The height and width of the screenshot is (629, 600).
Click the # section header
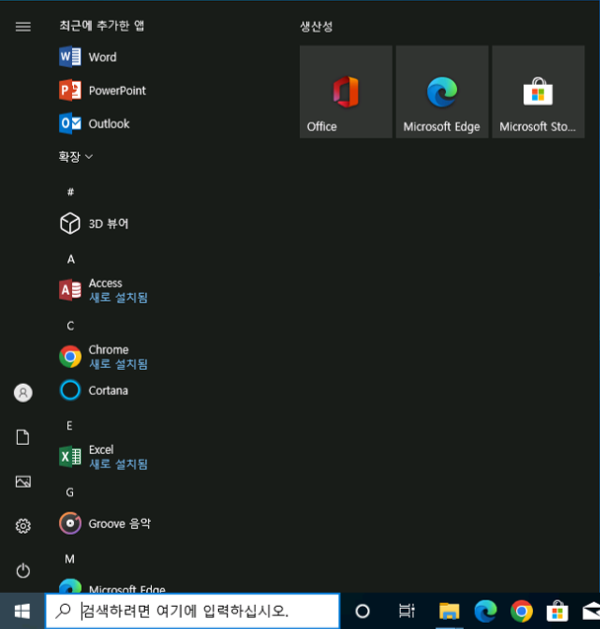point(70,192)
